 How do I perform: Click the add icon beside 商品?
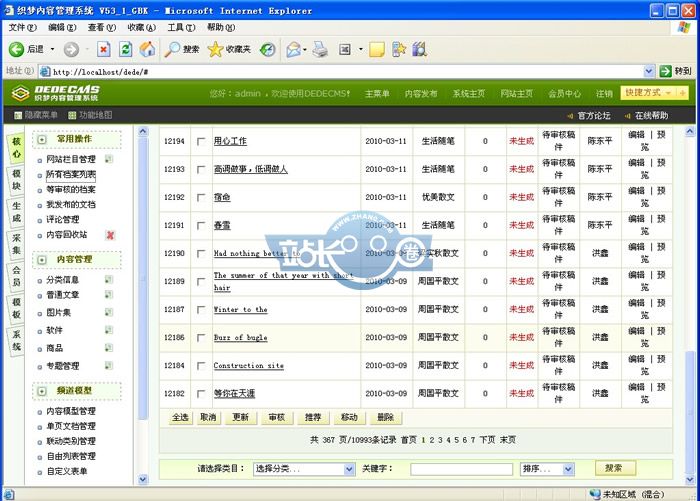tap(109, 347)
